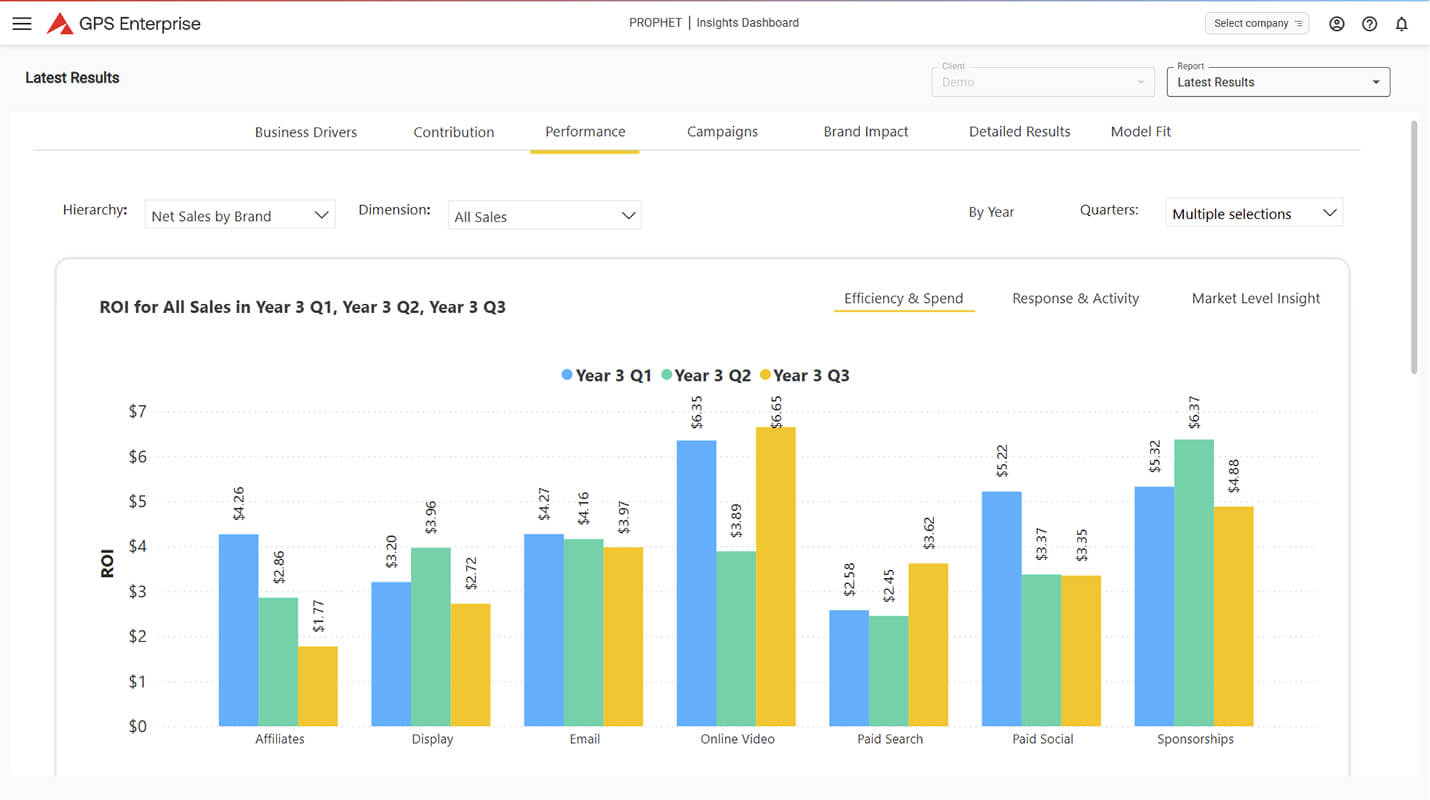Expand the Report Latest Results dropdown
Viewport: 1430px width, 800px height.
pos(1277,82)
